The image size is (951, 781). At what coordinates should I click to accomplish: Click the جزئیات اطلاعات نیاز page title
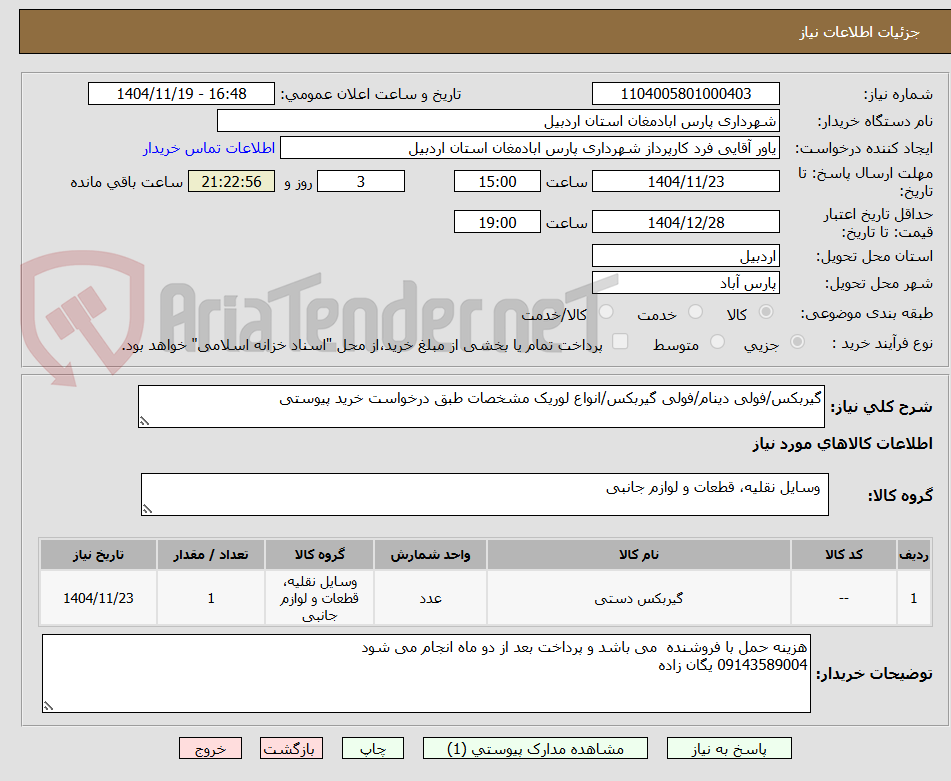(859, 32)
